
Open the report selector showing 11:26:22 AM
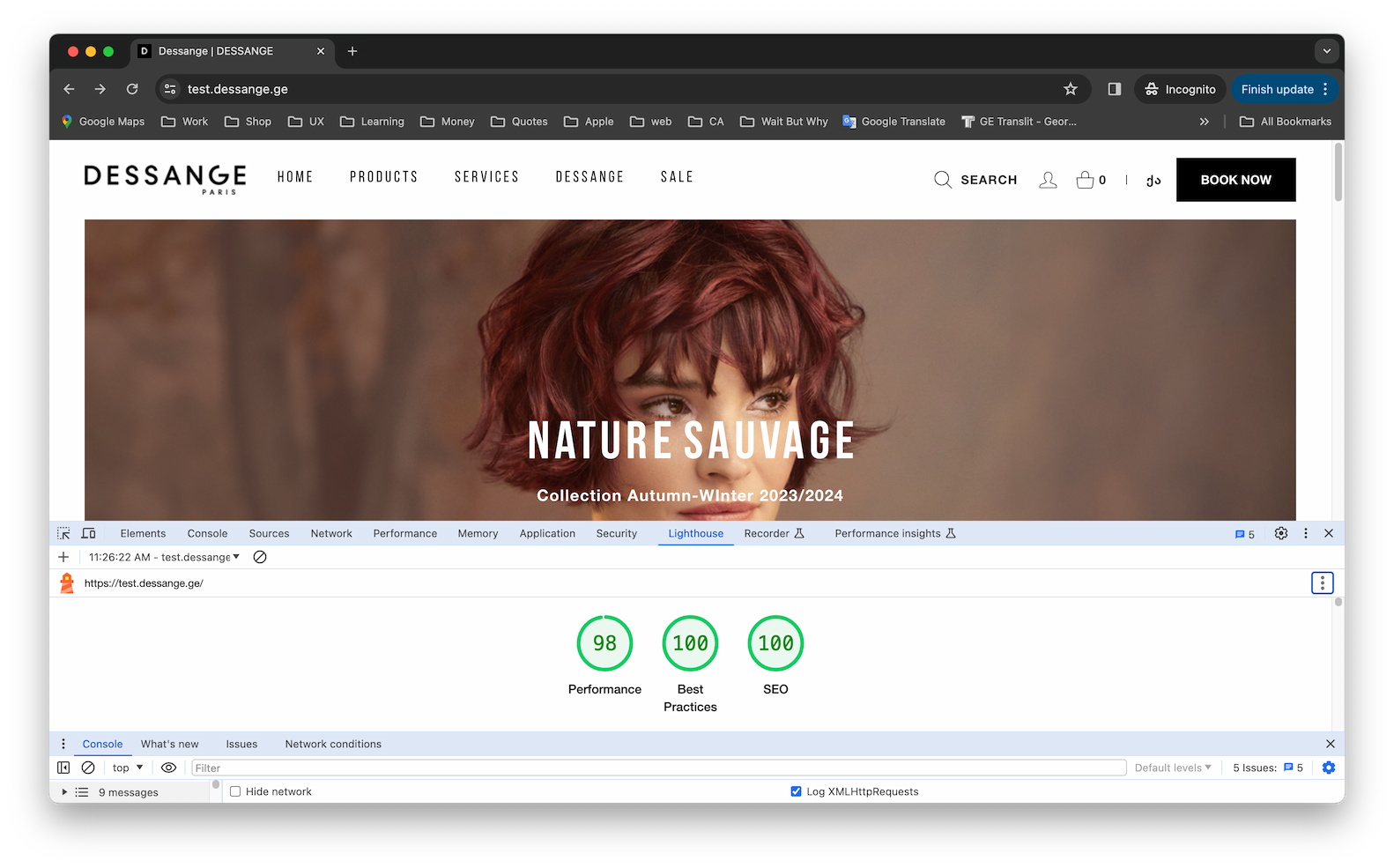164,557
